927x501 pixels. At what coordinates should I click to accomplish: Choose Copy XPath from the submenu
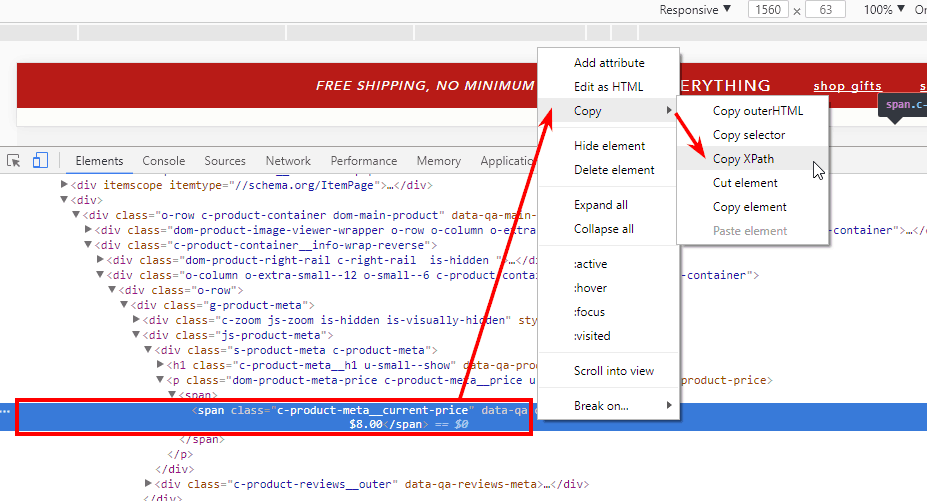(743, 159)
